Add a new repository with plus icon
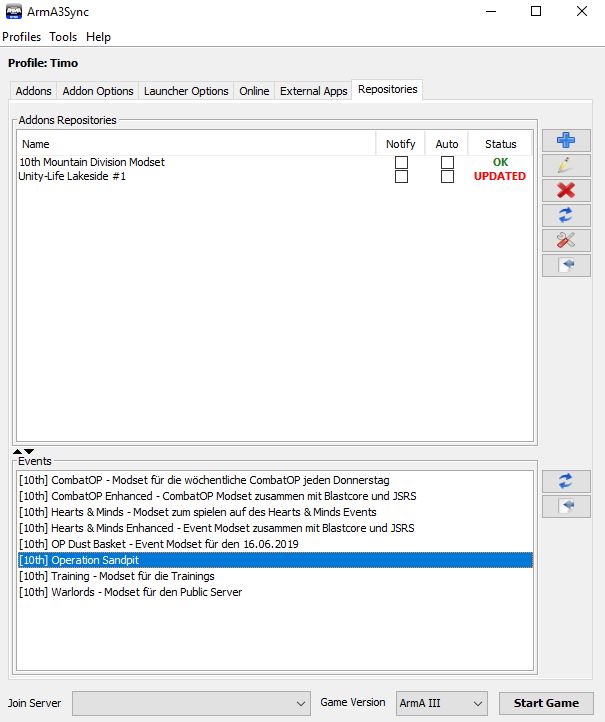 (x=566, y=141)
